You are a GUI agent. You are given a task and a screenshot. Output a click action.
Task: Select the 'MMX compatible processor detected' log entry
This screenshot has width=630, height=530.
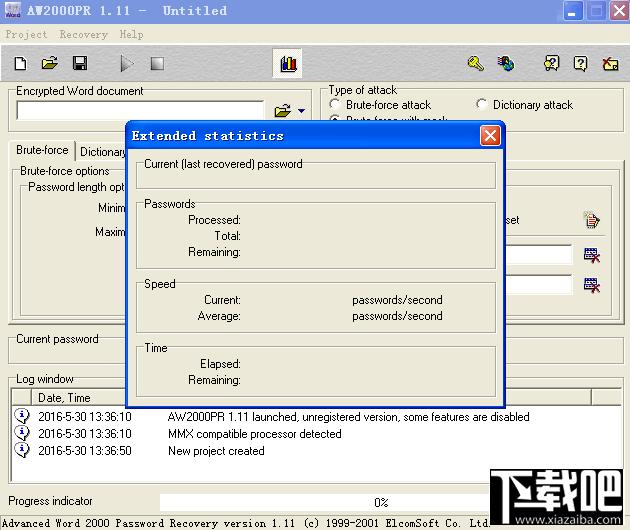255,434
